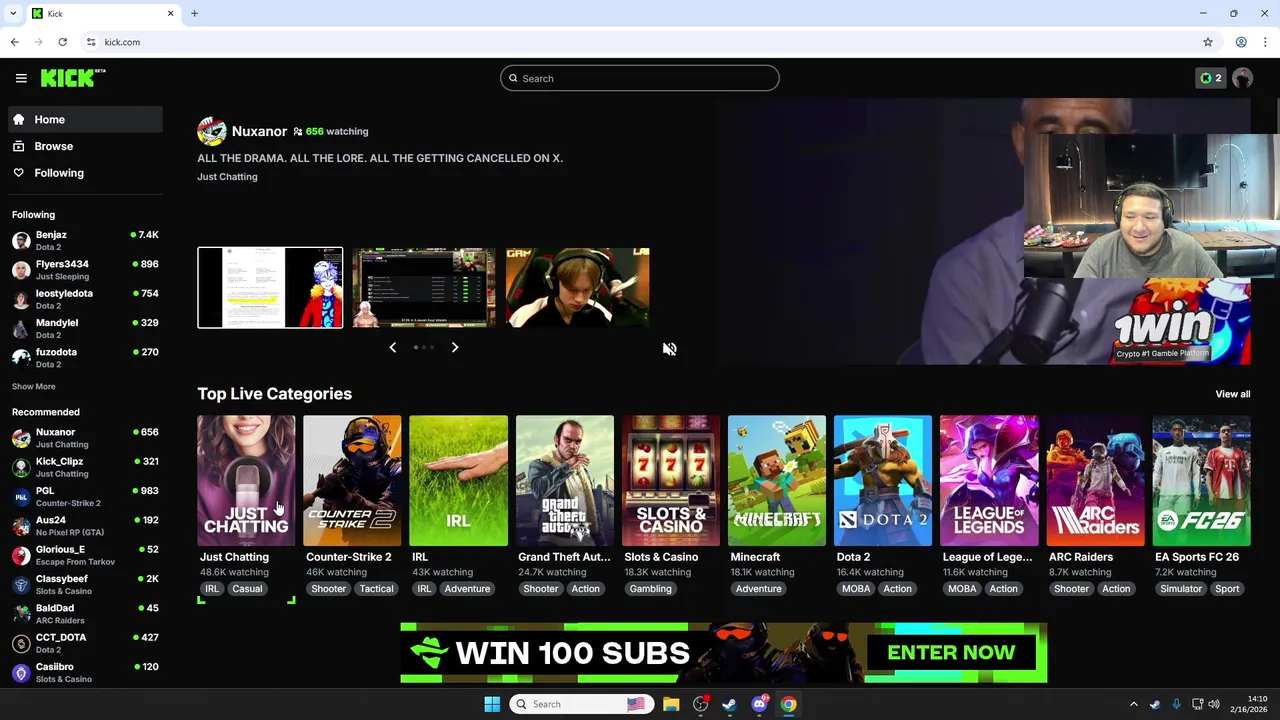
Task: Open the Dota 2 category card
Action: [883, 480]
